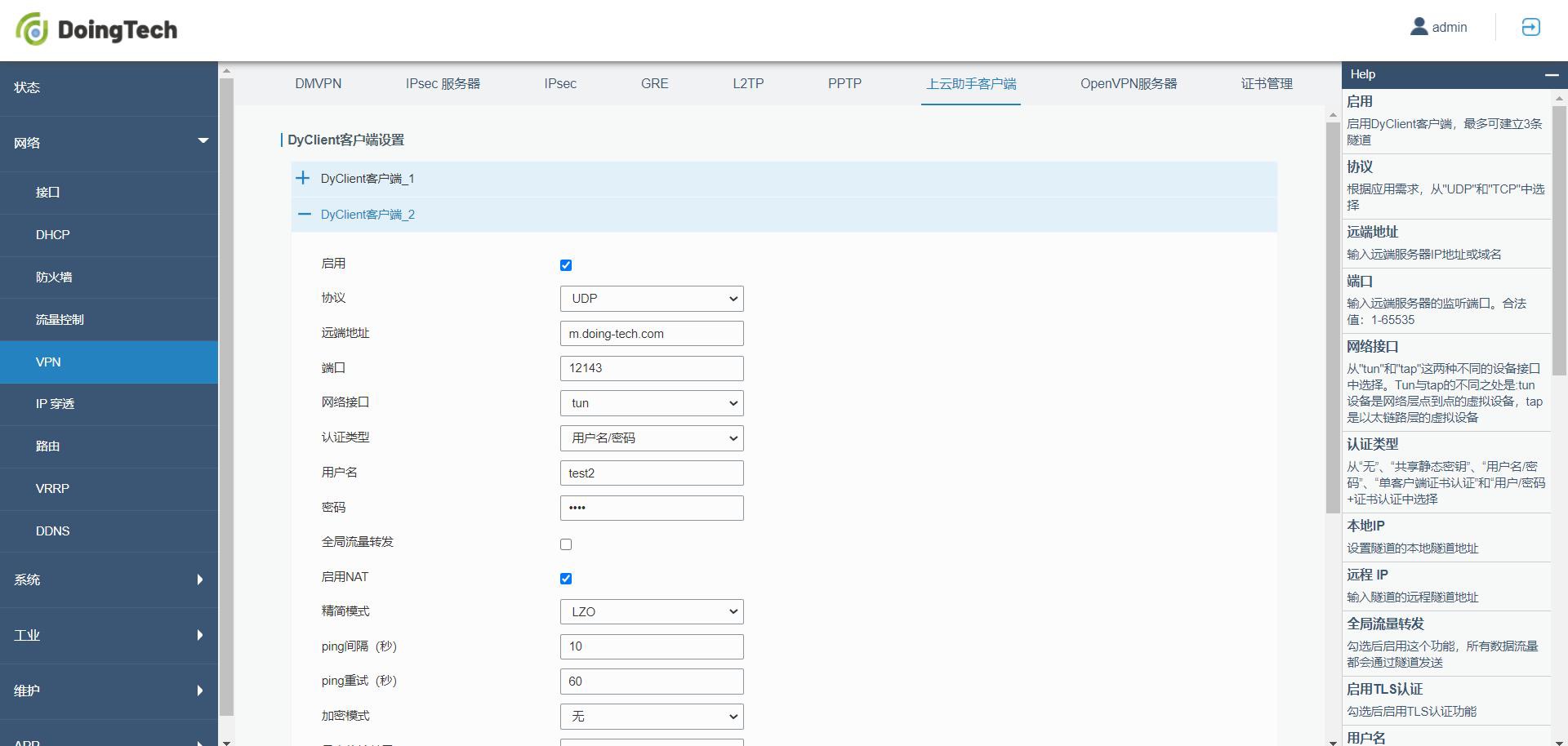The height and width of the screenshot is (746, 1568).
Task: Switch to the IPsec tab
Action: coord(560,83)
